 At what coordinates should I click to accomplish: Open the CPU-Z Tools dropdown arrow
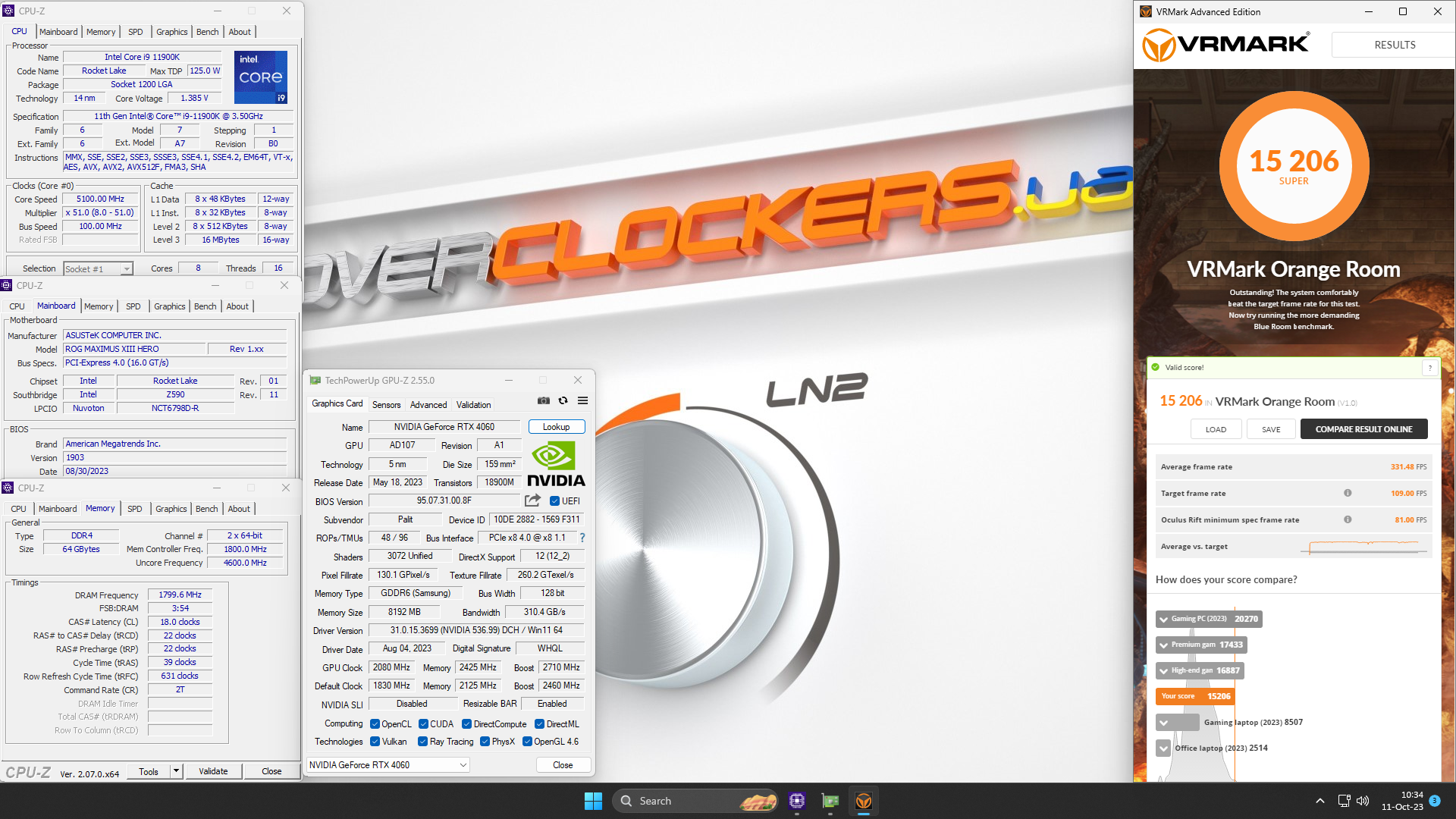(x=176, y=771)
